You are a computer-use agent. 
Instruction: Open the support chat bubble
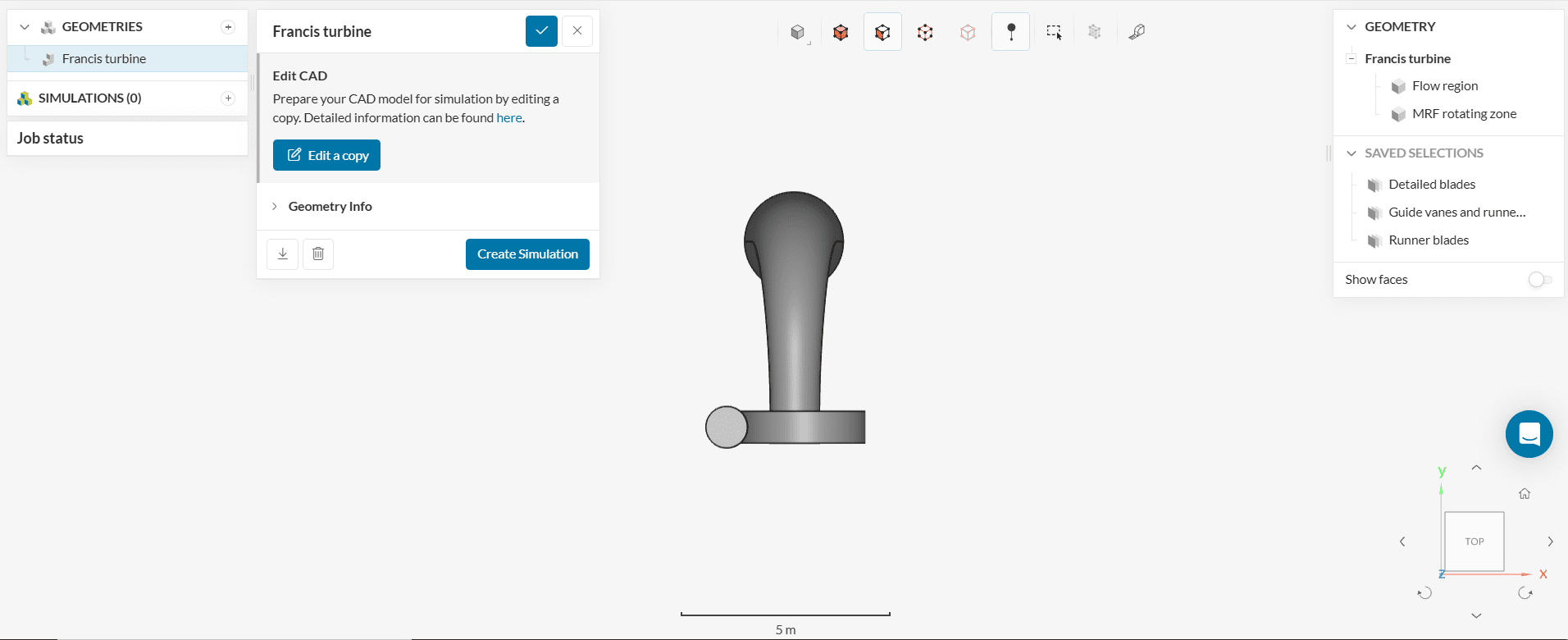(1529, 434)
